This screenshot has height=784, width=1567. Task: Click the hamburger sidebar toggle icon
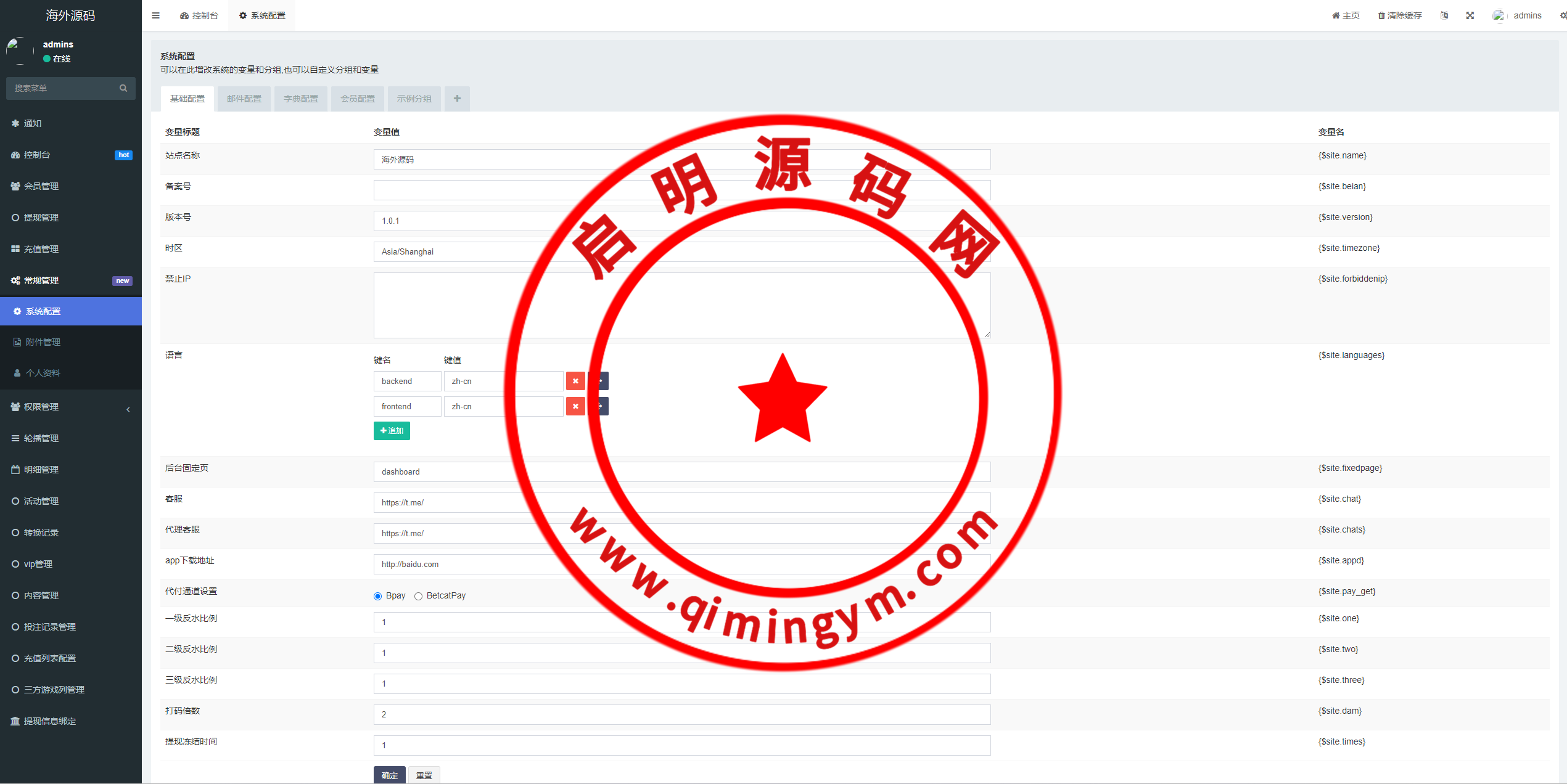tap(155, 15)
